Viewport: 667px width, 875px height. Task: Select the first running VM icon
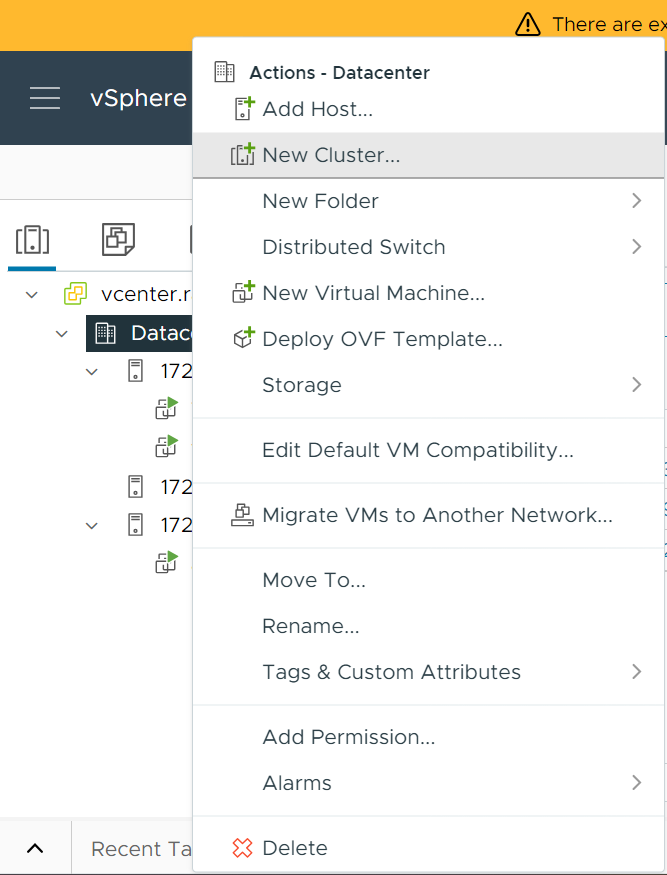point(166,408)
